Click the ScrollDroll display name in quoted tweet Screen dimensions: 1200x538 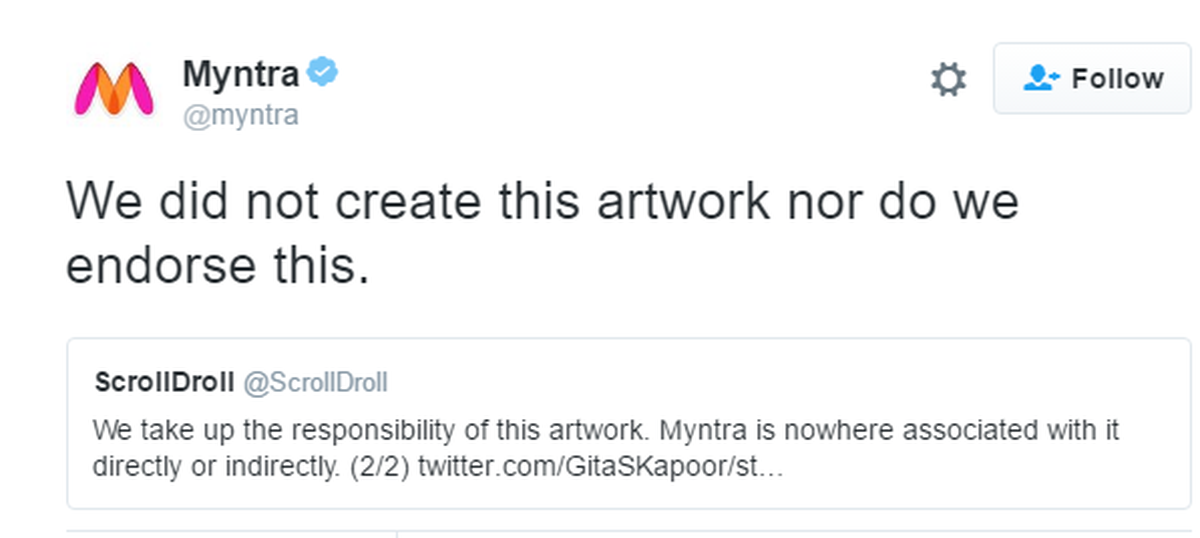[x=164, y=382]
